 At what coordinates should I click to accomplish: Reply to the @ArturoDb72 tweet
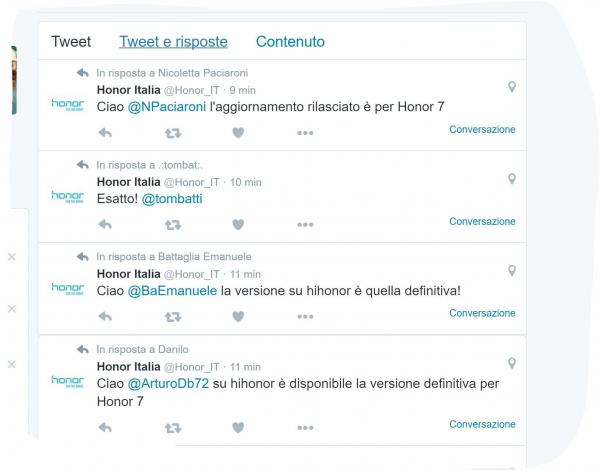coord(105,427)
